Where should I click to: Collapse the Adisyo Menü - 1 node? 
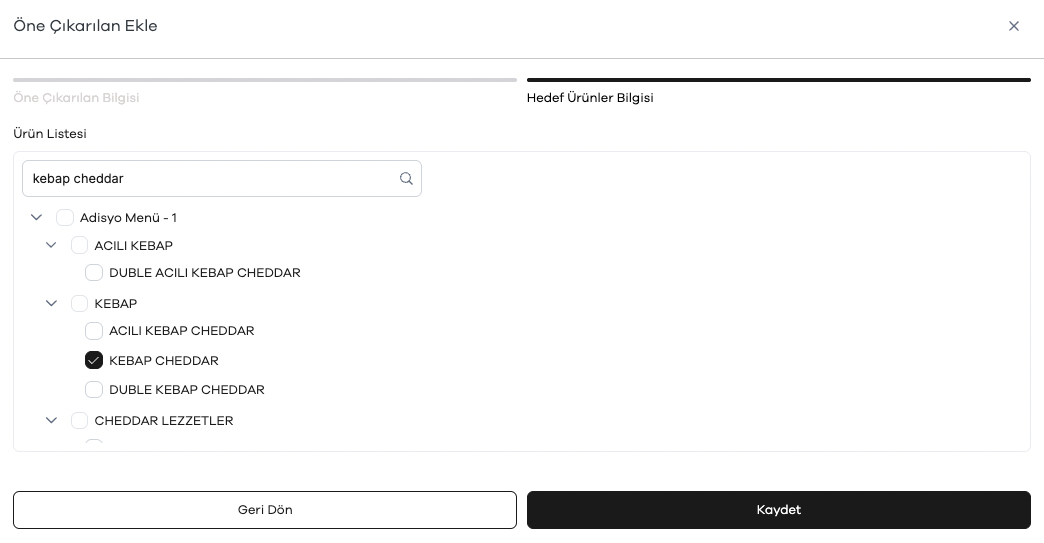37,218
